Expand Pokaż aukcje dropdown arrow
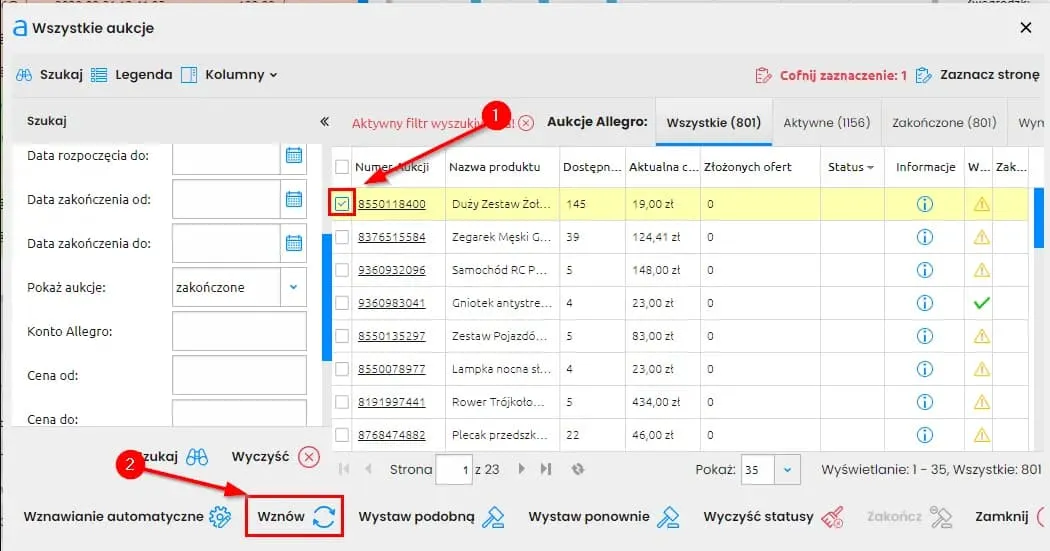Image resolution: width=1050 pixels, height=551 pixels. [293, 287]
